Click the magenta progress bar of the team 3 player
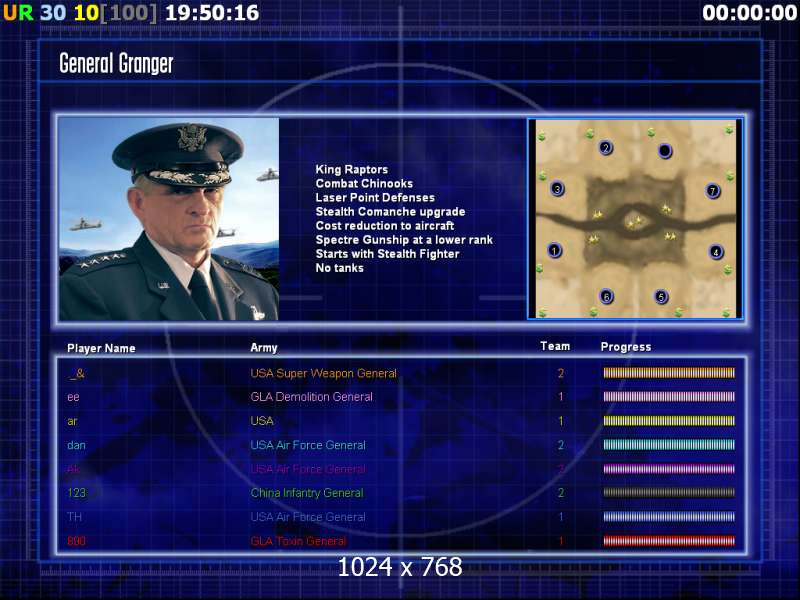 669,469
